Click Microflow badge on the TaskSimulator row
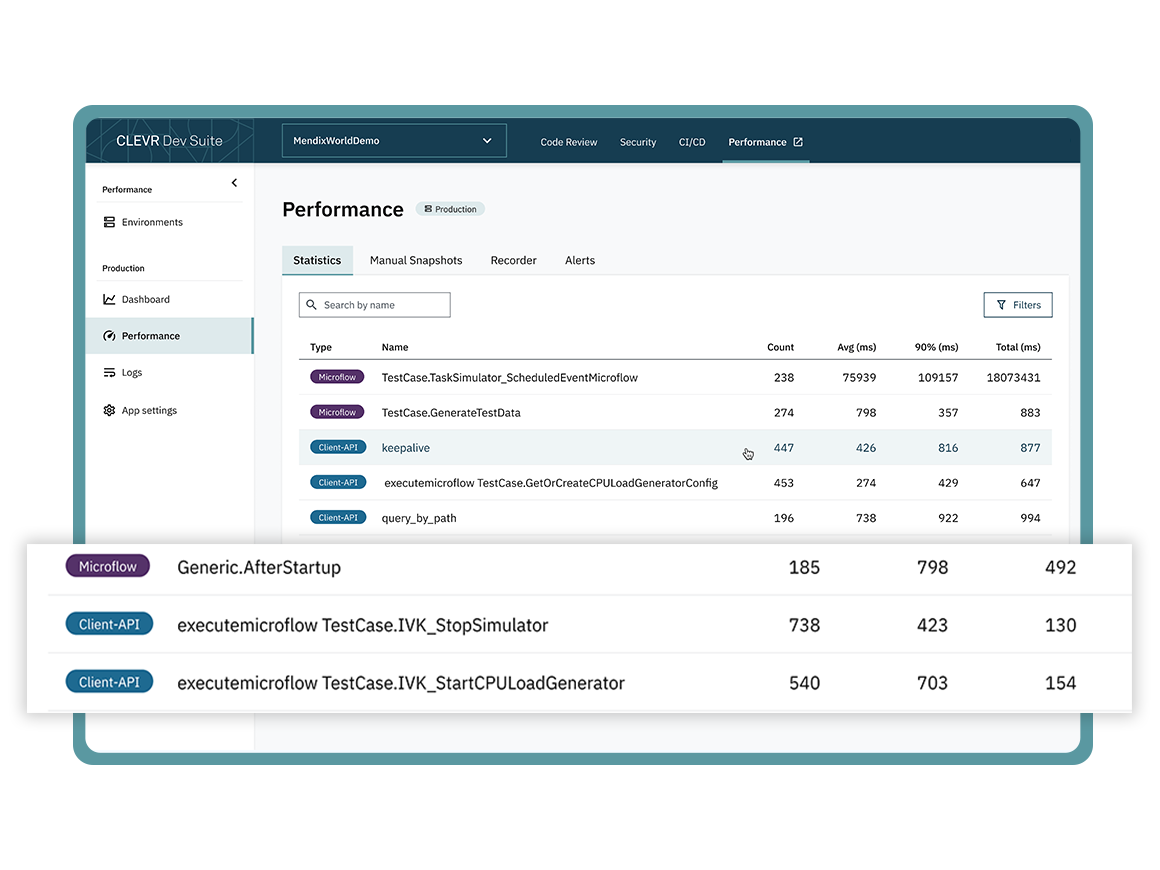 [337, 377]
